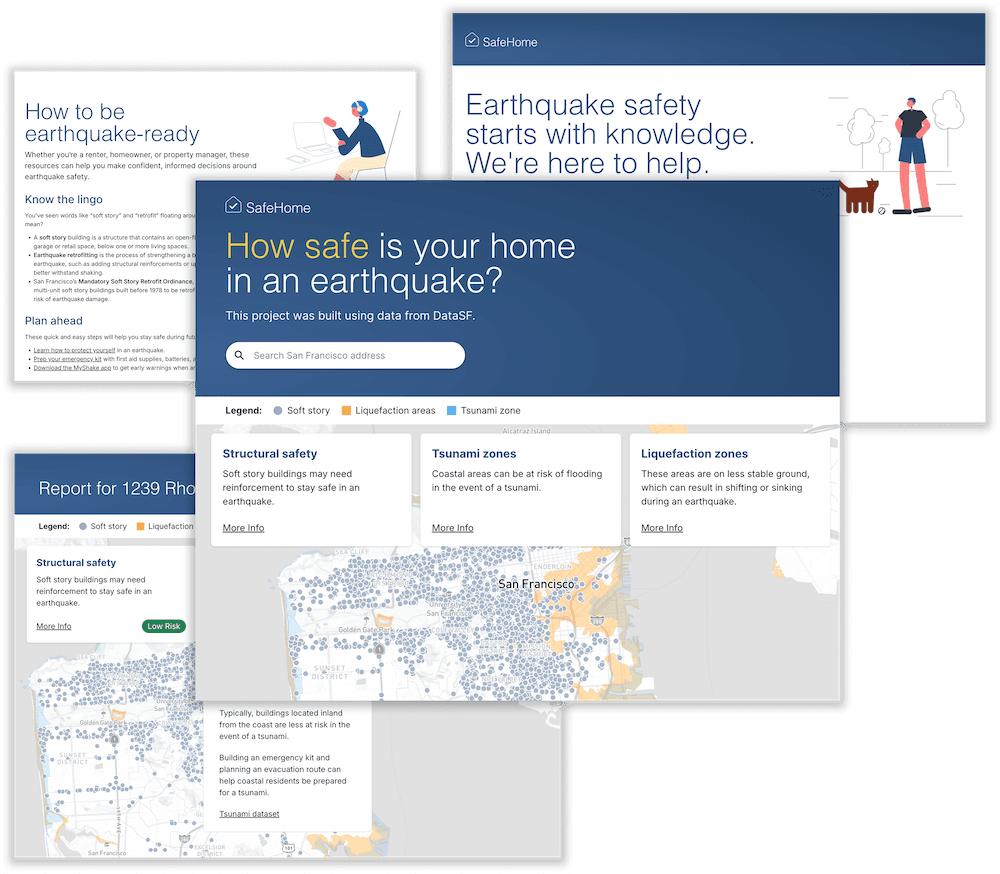This screenshot has height=874, width=1000.
Task: Click 'How safe is your home' headline
Action: (x=401, y=263)
